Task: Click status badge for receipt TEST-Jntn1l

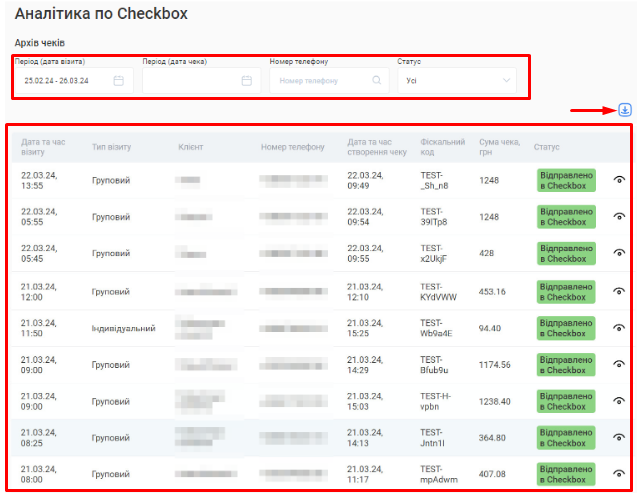Action: tap(566, 437)
